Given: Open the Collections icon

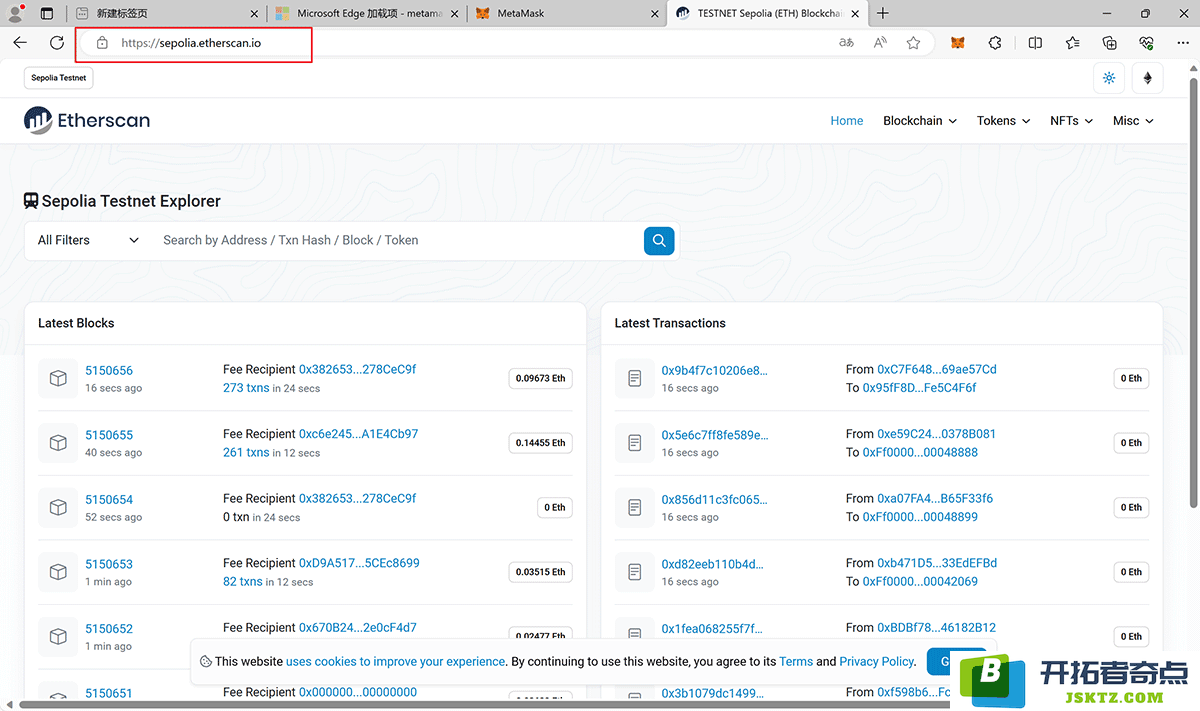Looking at the screenshot, I should (x=1110, y=43).
